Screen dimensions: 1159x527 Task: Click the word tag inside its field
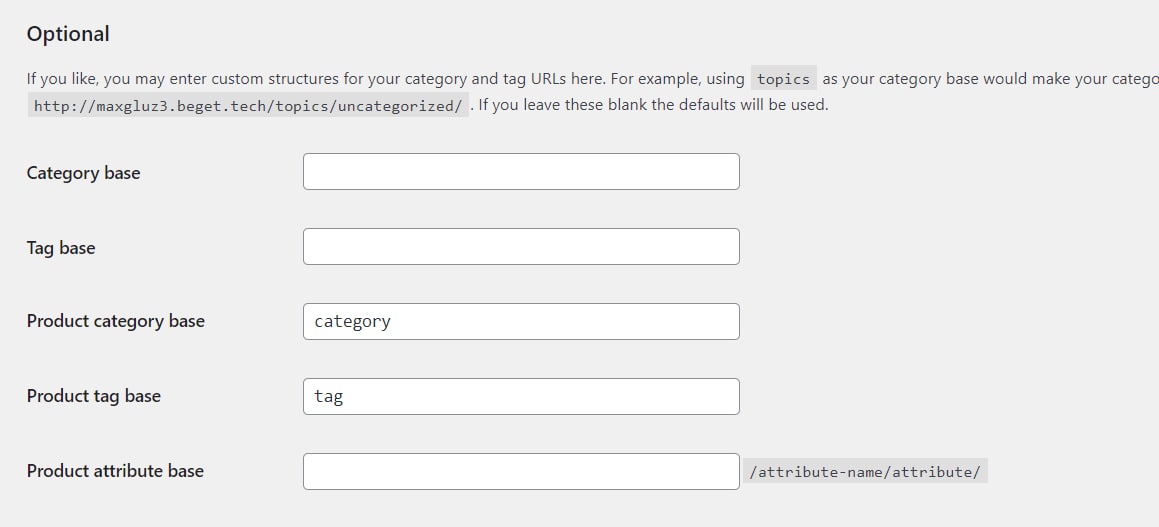coord(328,397)
